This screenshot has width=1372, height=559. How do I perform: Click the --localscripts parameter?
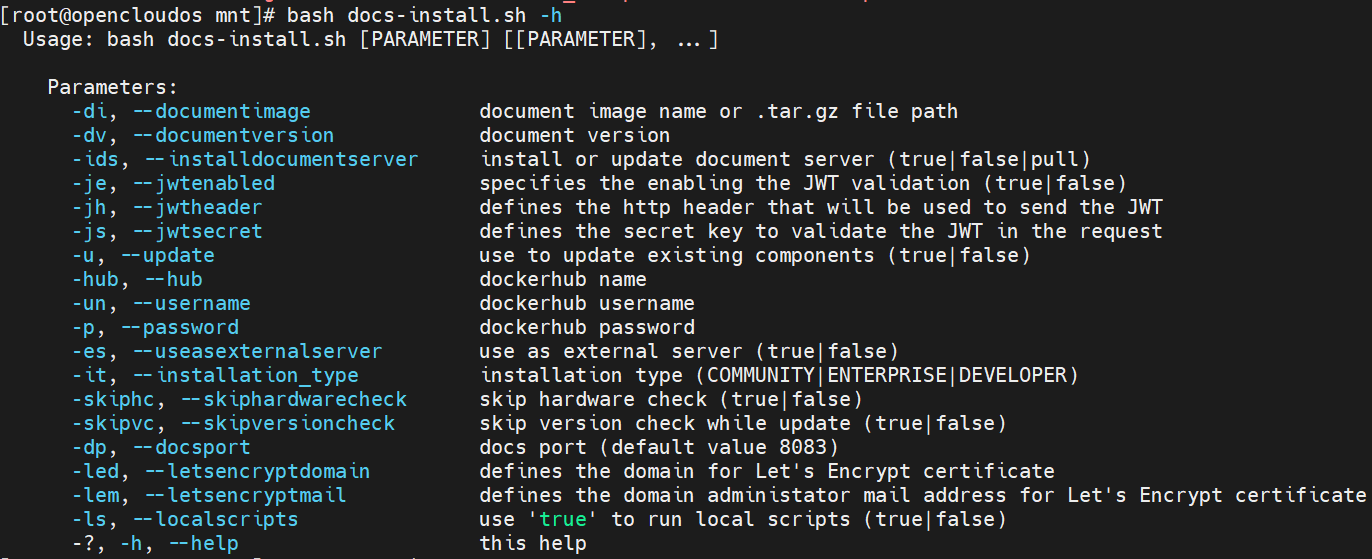click(x=215, y=519)
